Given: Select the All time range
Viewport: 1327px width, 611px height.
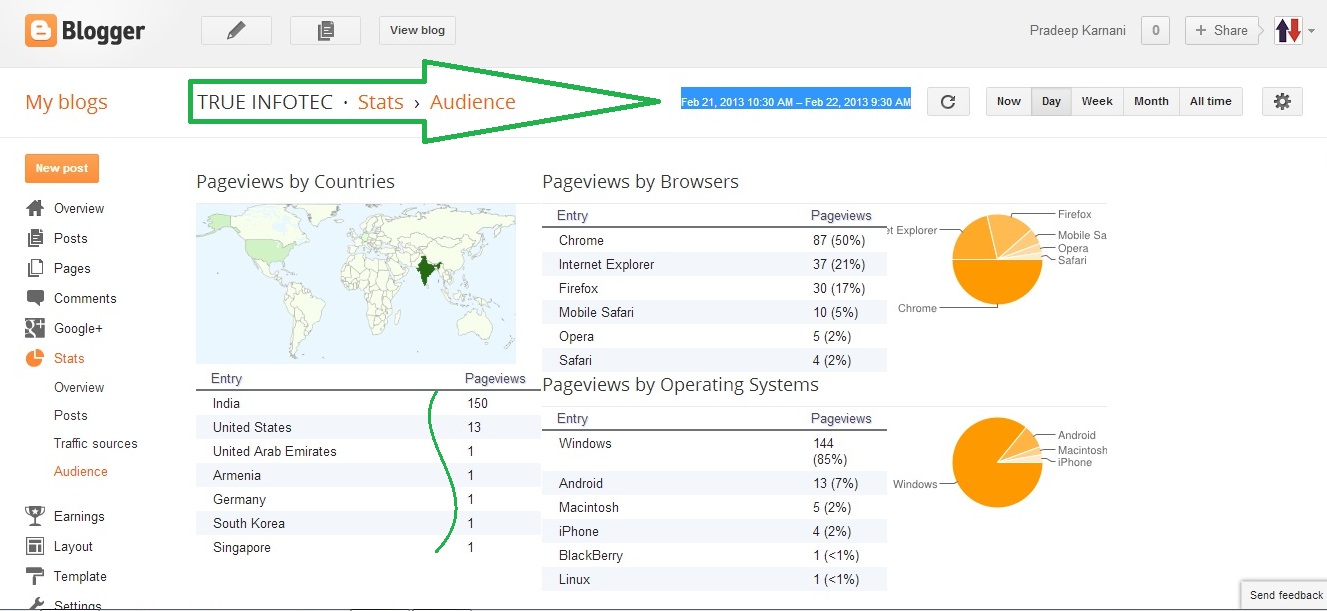Looking at the screenshot, I should [x=1211, y=101].
